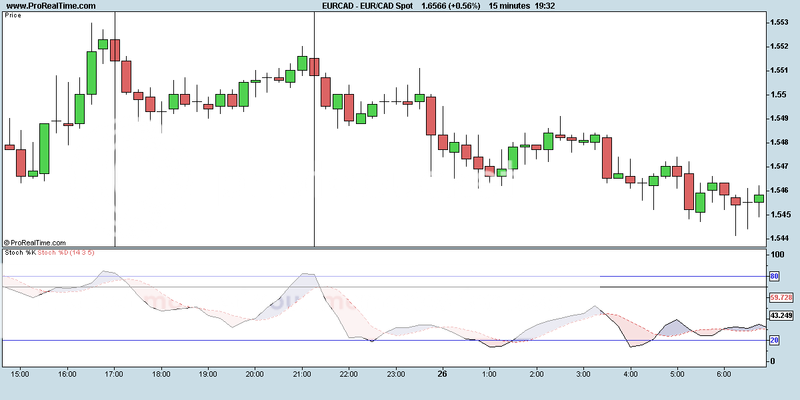Click the 1.544 price axis label
The image size is (800, 400).
tap(779, 238)
